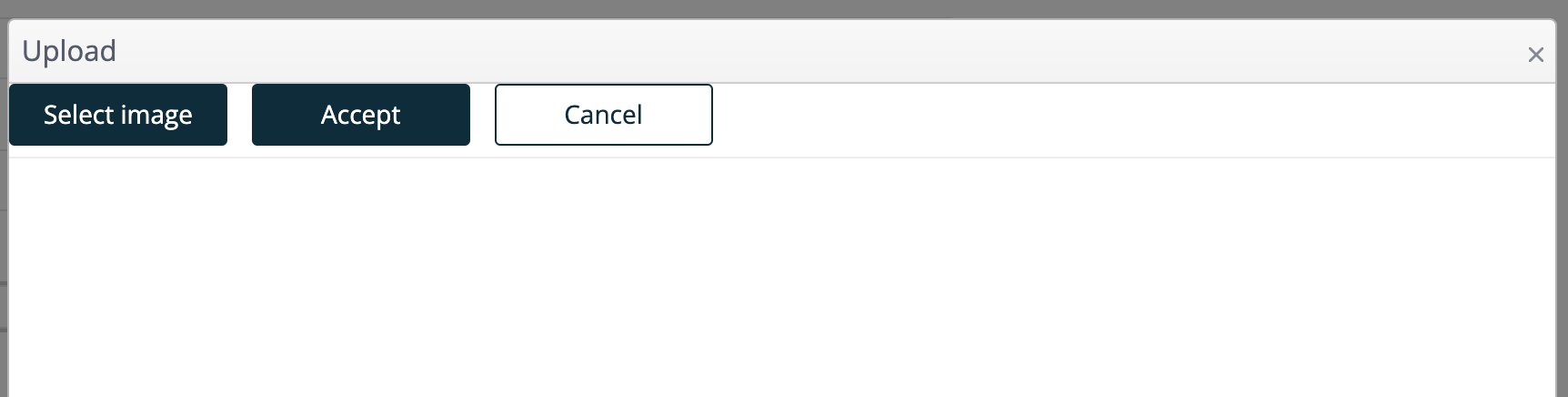The height and width of the screenshot is (397, 1568).
Task: Hit the X icon in the Upload header
Action: point(1535,55)
